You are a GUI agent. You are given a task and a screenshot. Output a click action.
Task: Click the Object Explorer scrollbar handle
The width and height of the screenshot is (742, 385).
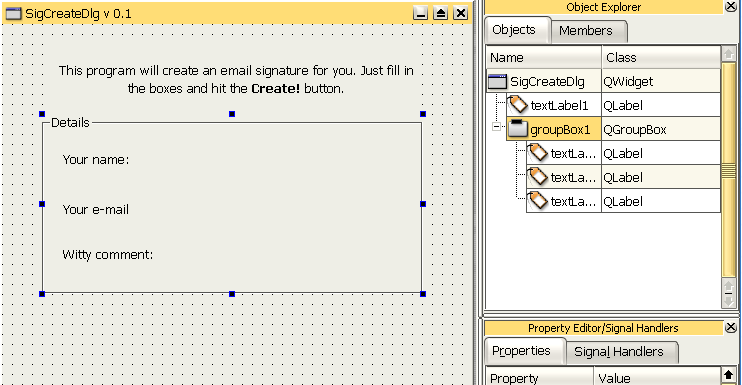[729, 170]
